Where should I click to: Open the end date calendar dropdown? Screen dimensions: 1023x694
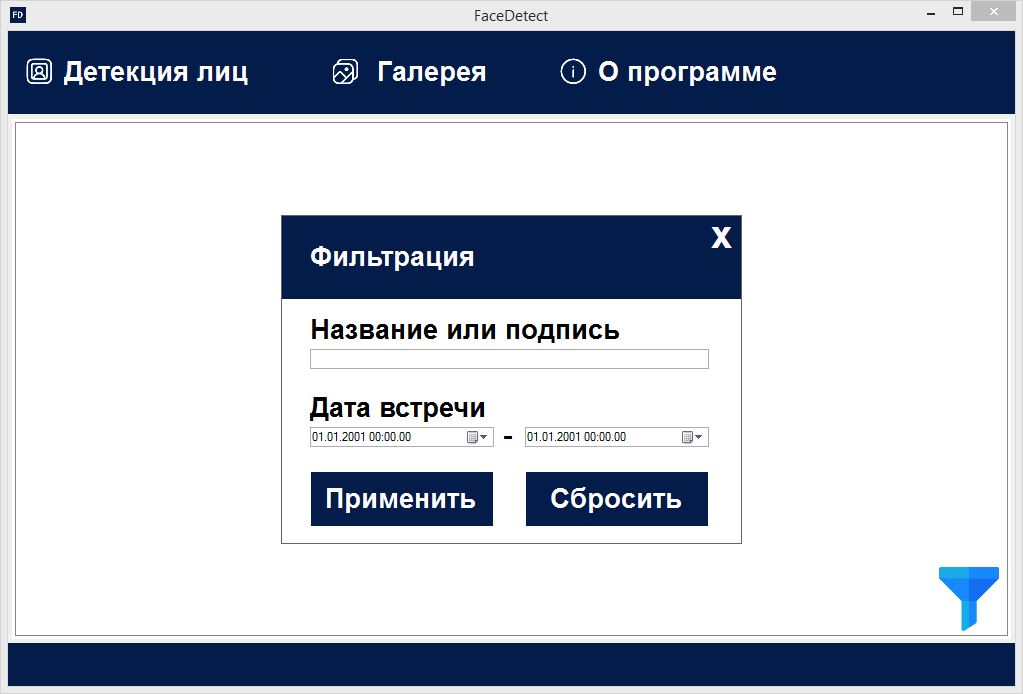(693, 437)
